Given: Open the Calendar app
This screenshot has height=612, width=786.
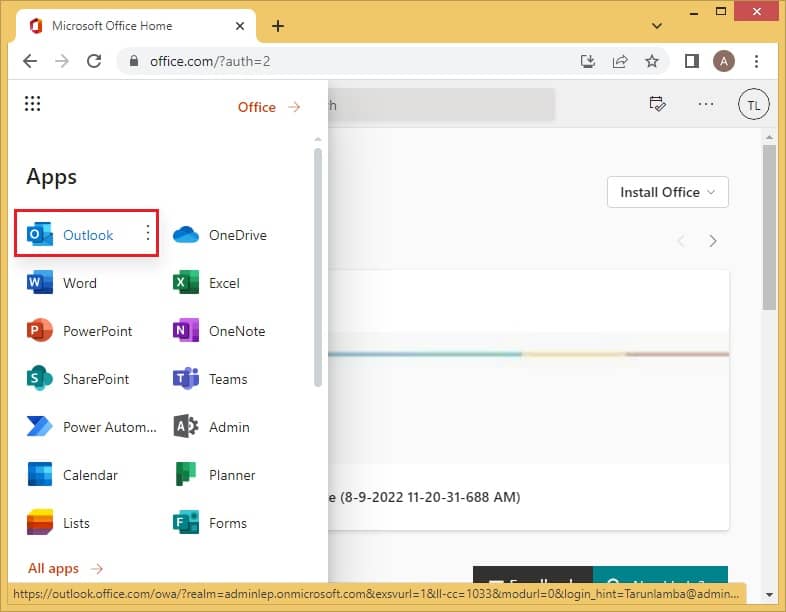Looking at the screenshot, I should tap(72, 475).
